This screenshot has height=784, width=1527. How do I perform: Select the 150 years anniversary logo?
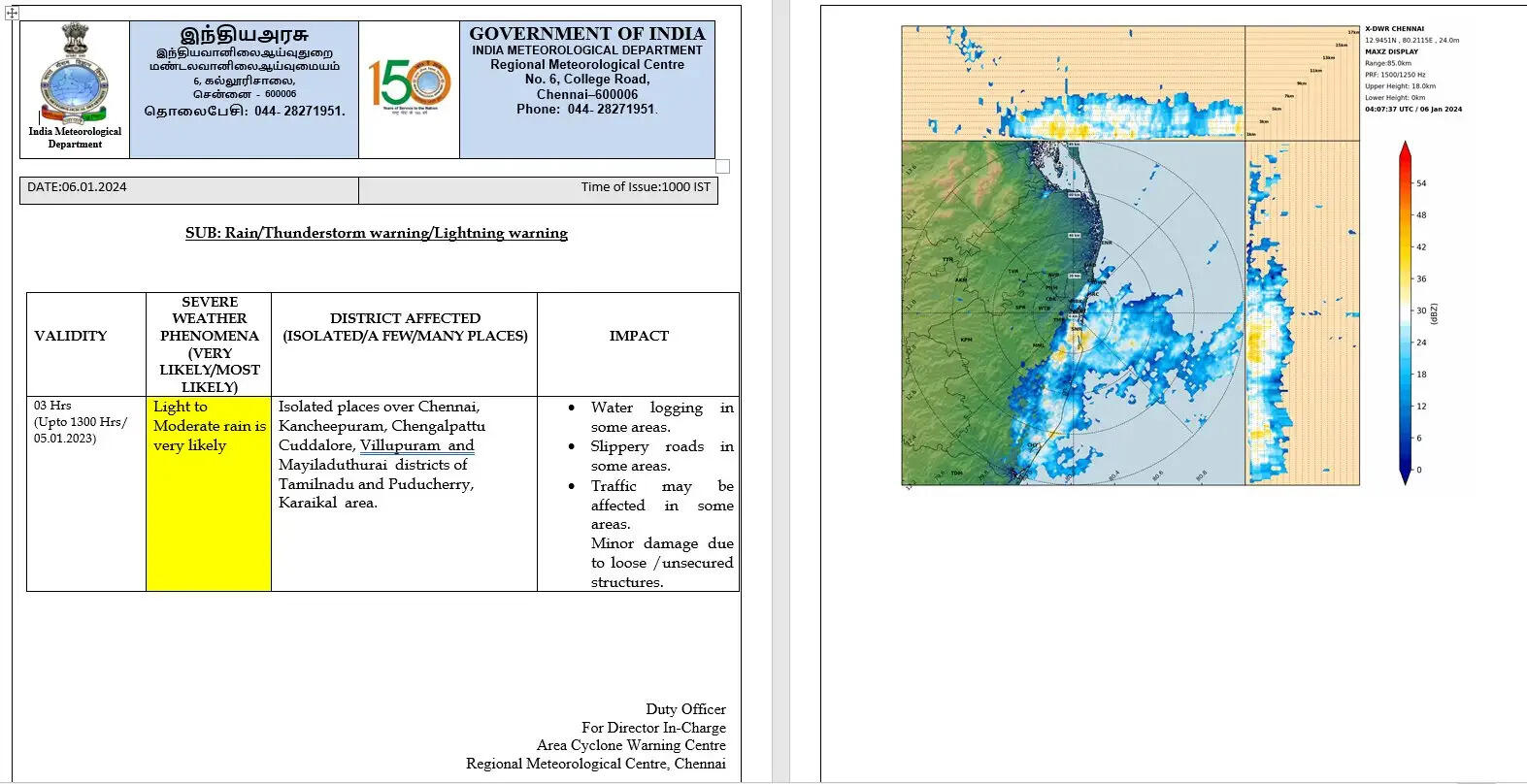coord(409,85)
